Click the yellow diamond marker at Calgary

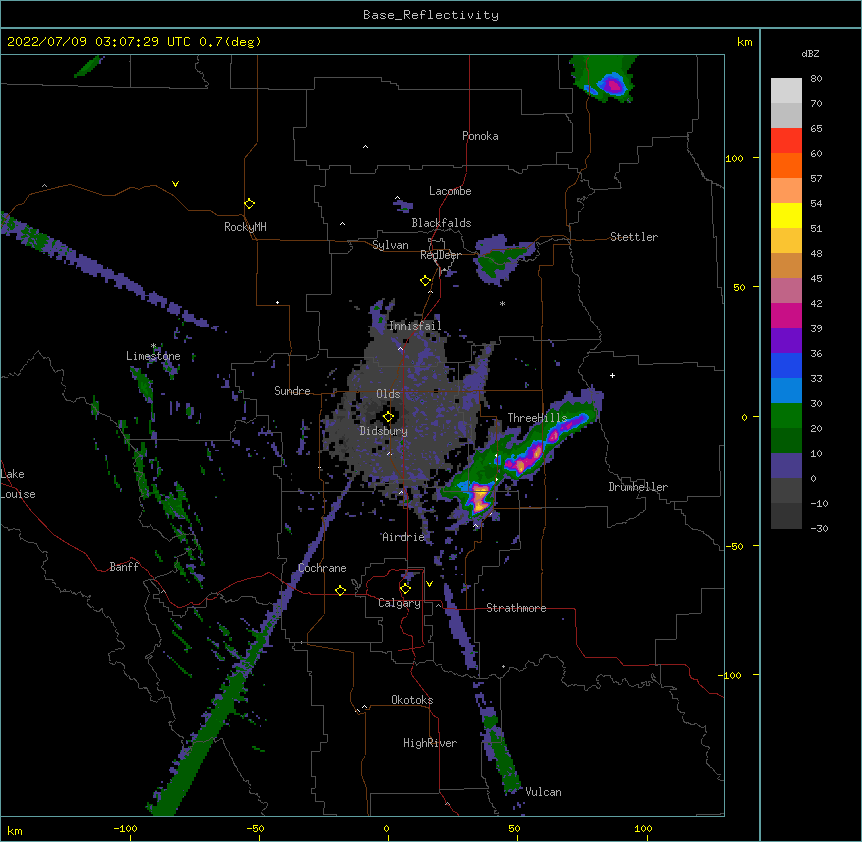tap(405, 589)
